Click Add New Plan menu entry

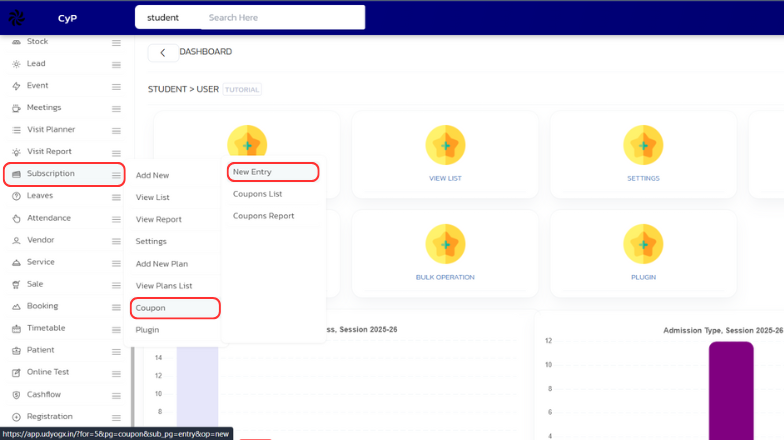click(162, 264)
